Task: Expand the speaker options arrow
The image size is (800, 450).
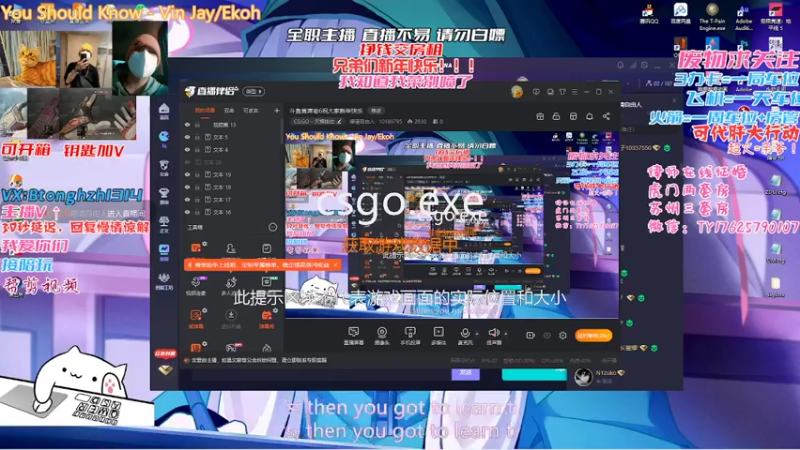Action: click(x=506, y=334)
